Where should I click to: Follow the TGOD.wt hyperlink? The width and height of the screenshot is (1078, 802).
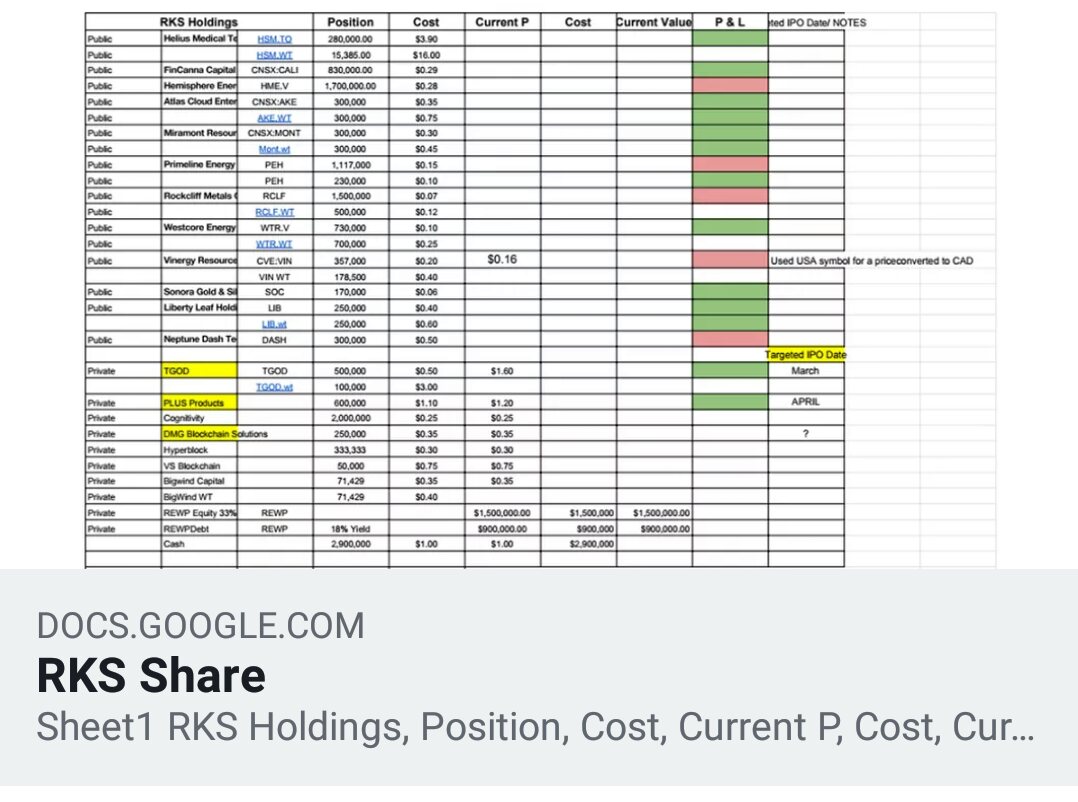click(x=274, y=387)
